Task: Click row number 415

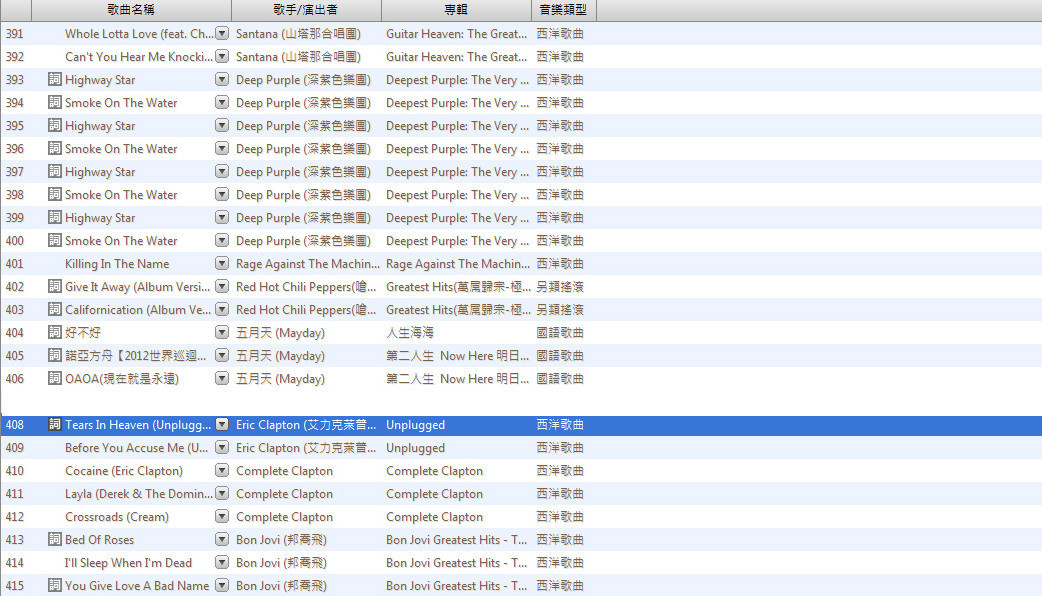Action: click(15, 585)
